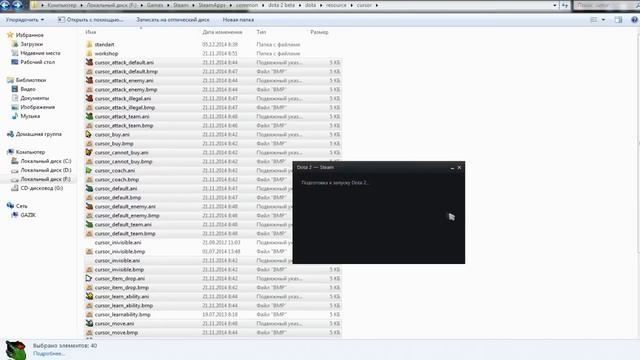Open the Документы library
Image resolution: width=640 pixels, height=360 pixels.
tap(34, 98)
